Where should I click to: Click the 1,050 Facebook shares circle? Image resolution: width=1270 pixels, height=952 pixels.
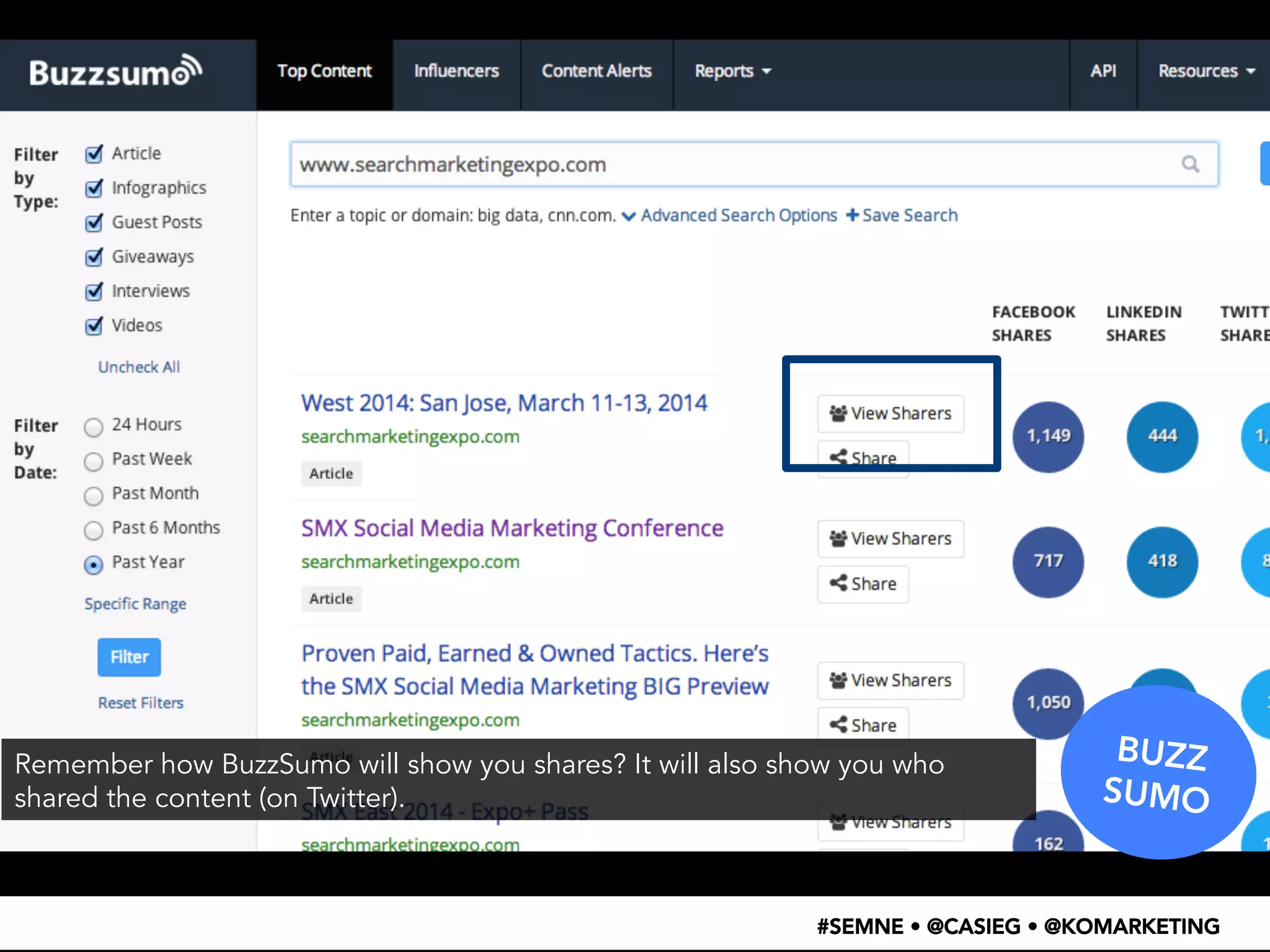(1048, 703)
